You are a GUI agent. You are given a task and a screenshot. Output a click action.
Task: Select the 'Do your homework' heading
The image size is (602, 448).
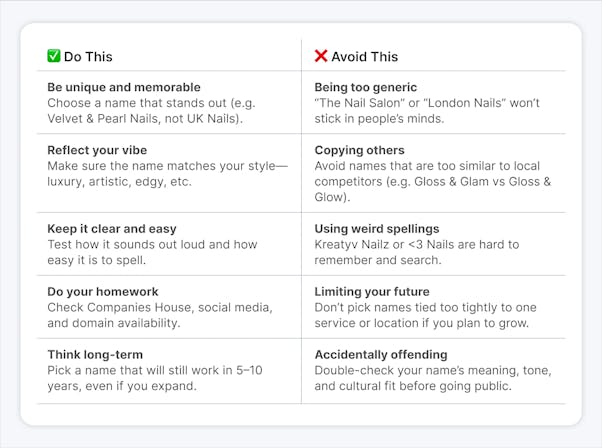[x=103, y=292]
